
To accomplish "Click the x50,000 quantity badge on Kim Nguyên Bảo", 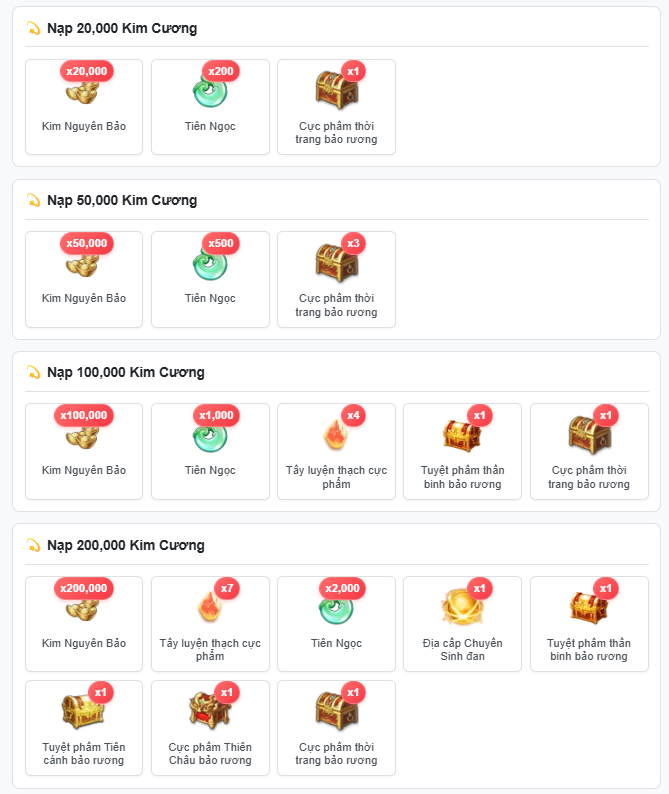I will coord(87,244).
